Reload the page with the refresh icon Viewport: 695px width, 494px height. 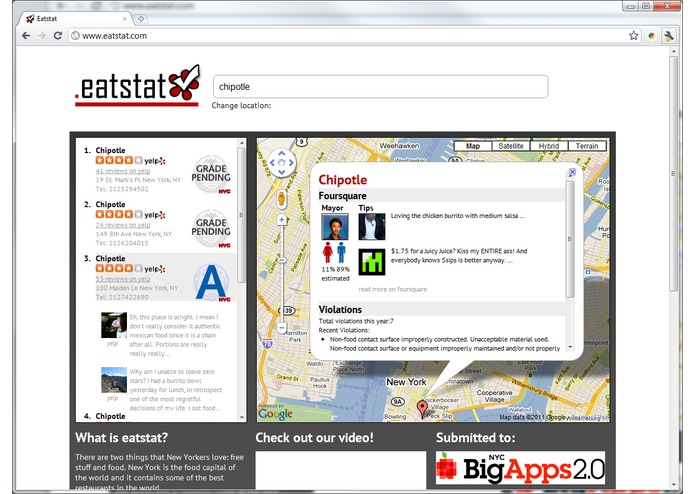(x=58, y=36)
